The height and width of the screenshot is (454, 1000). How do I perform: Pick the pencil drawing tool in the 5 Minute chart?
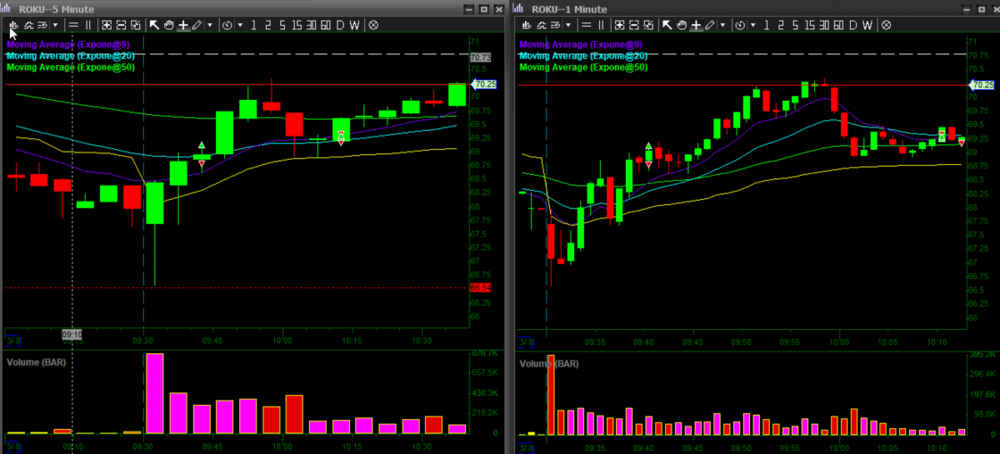(x=196, y=25)
